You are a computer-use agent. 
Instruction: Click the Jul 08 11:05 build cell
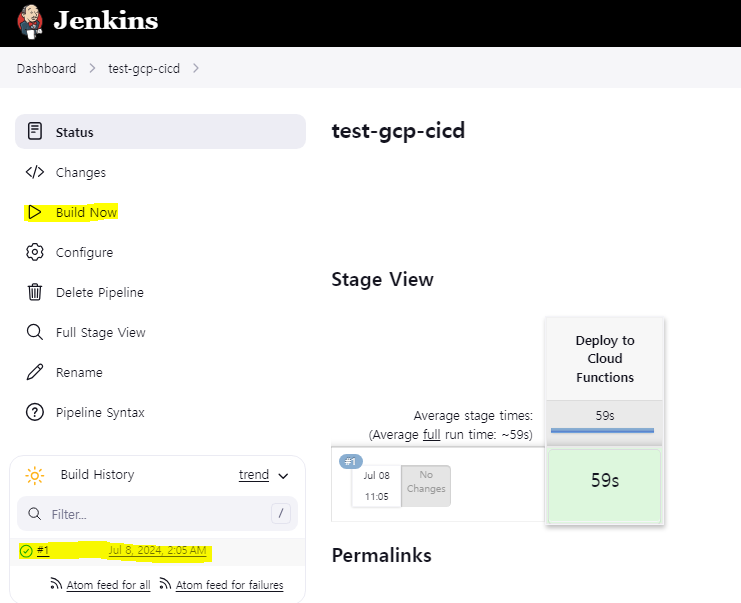(x=377, y=486)
